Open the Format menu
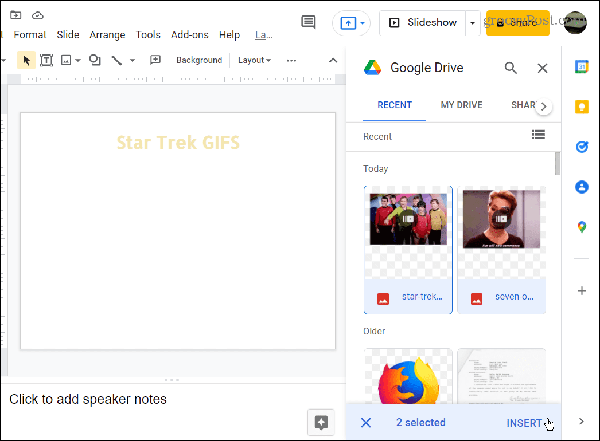The height and width of the screenshot is (441, 600). coord(30,35)
